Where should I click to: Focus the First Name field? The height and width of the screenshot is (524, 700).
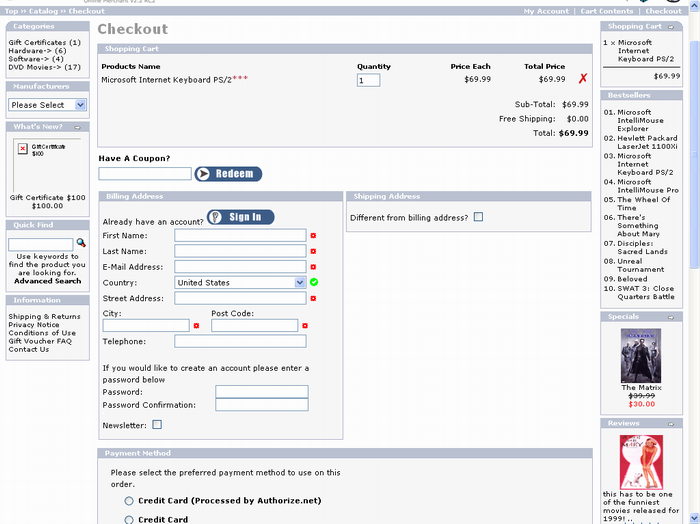(x=240, y=235)
